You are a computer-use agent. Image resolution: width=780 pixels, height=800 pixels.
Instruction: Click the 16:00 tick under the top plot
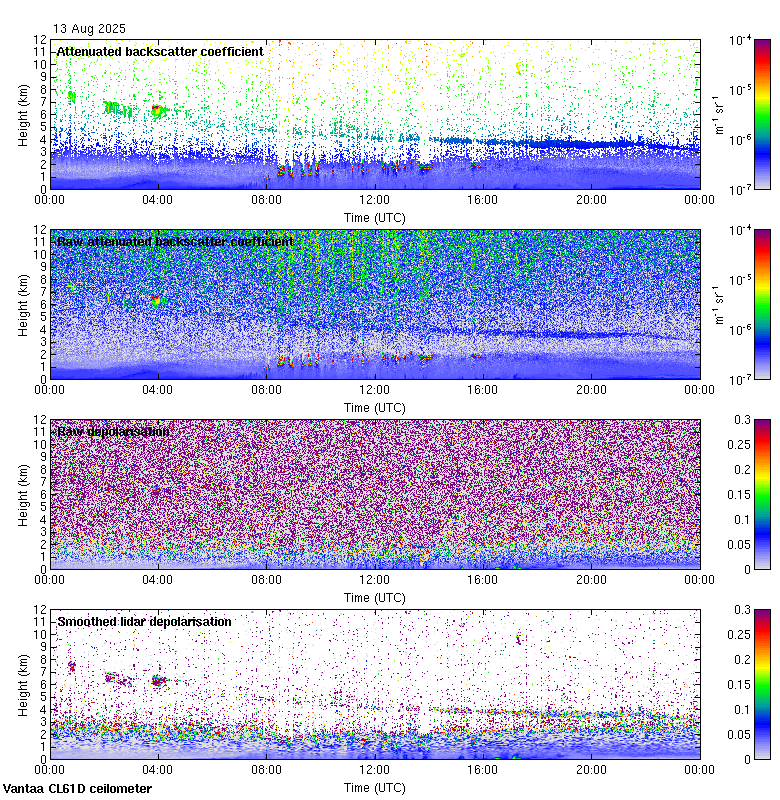click(x=483, y=199)
